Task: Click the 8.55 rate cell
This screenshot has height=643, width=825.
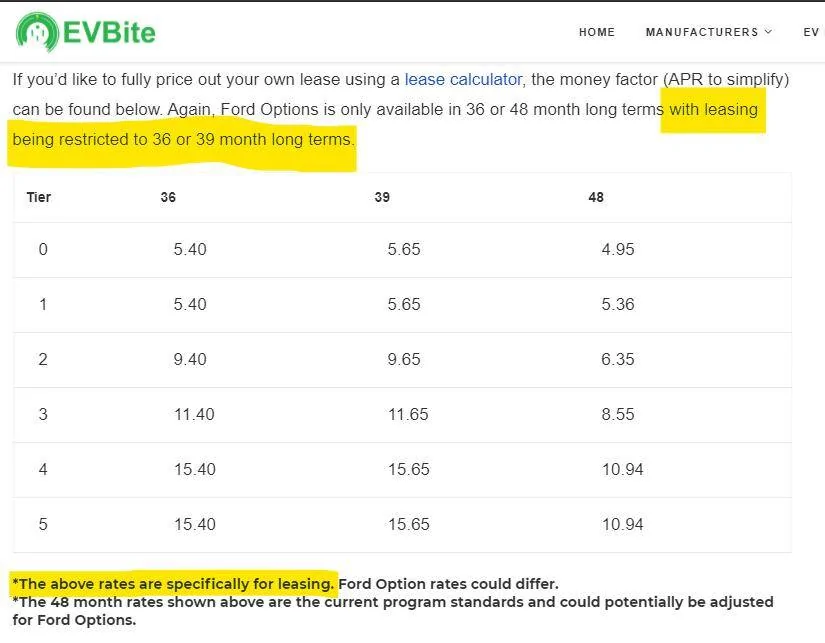Action: (618, 414)
